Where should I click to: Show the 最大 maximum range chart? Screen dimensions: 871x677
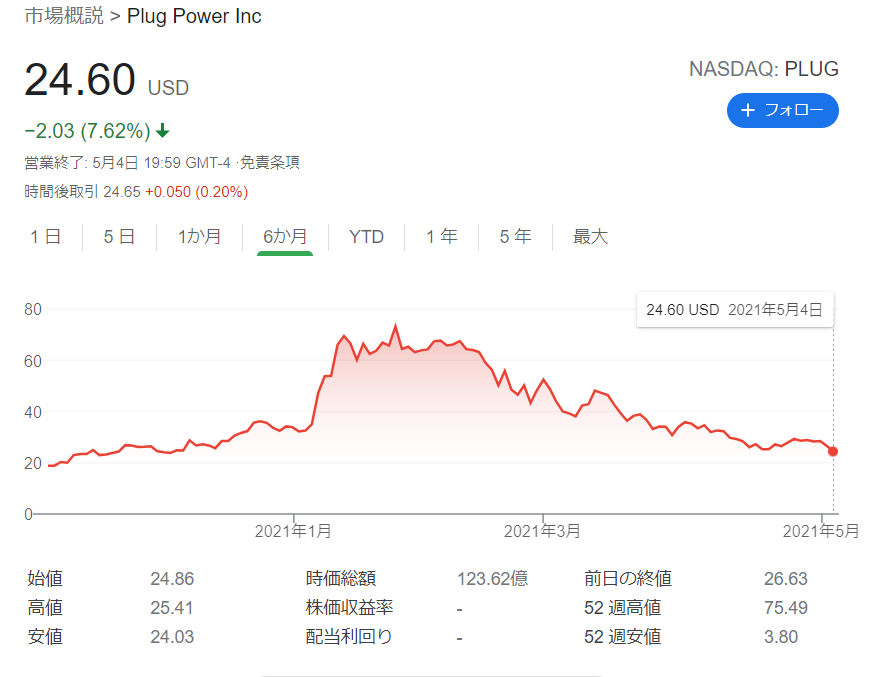click(x=590, y=237)
